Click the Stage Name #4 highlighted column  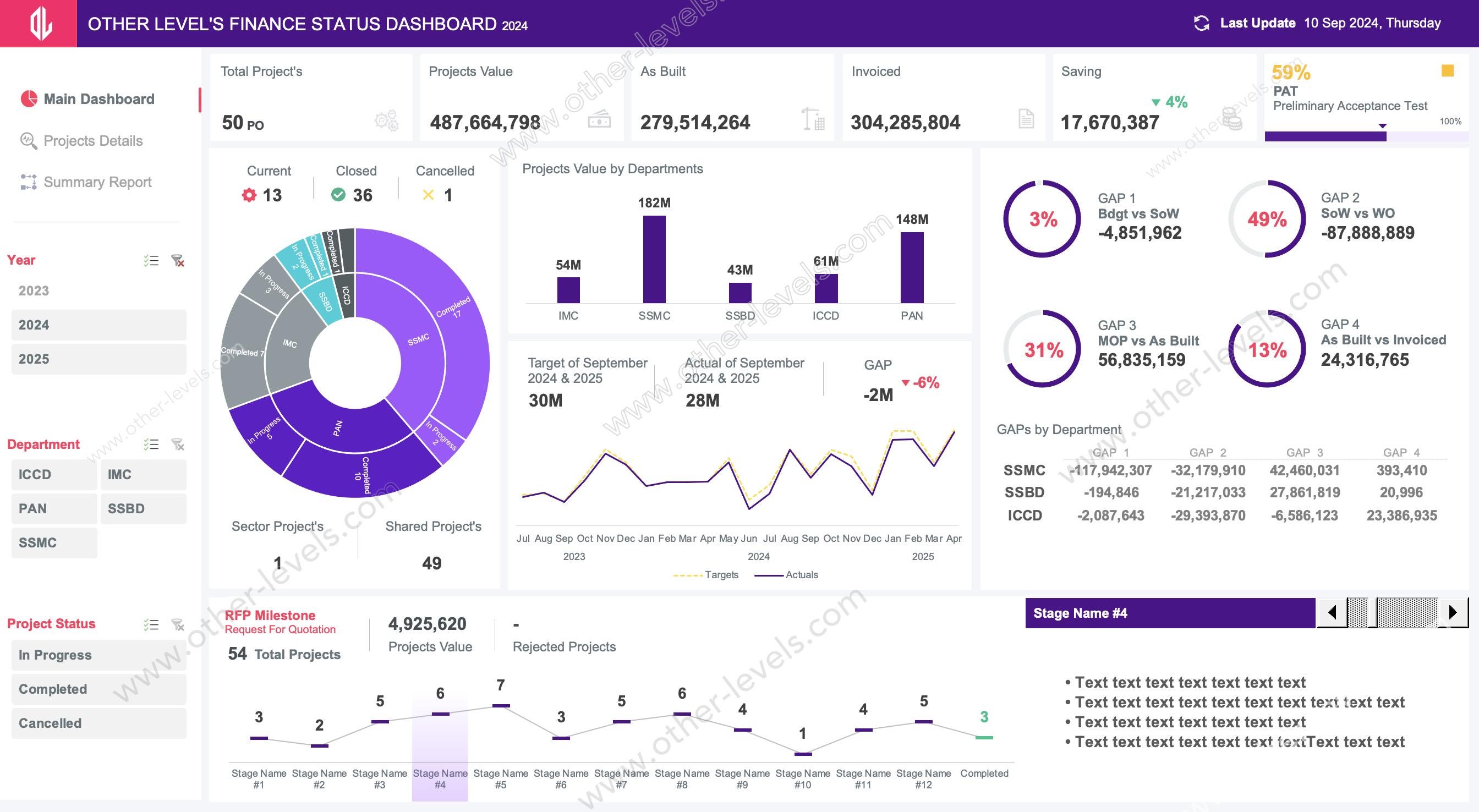[440, 747]
